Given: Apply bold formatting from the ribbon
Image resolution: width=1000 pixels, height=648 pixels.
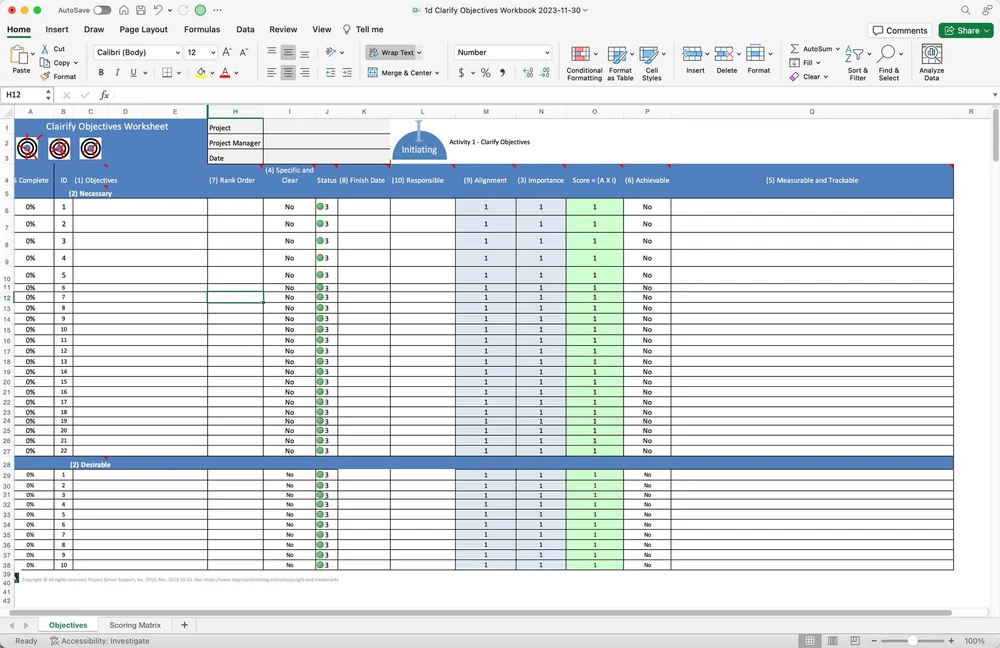Looking at the screenshot, I should (x=100, y=72).
